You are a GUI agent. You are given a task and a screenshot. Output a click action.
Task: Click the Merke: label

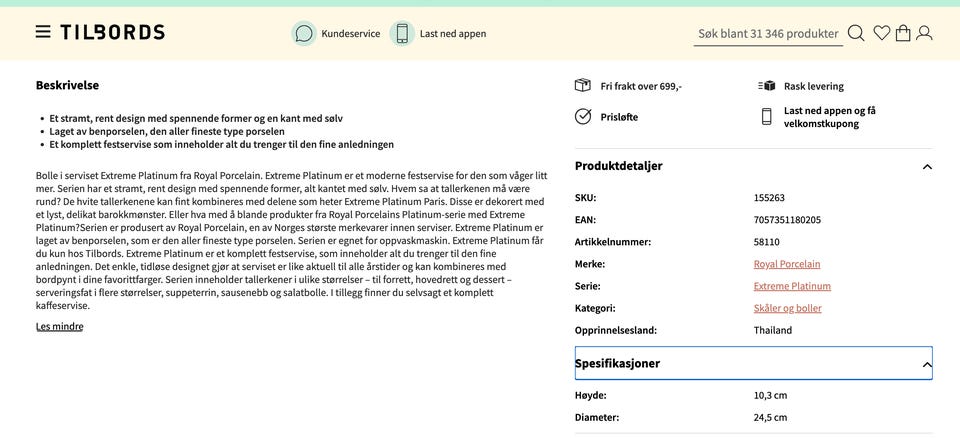[x=590, y=264]
